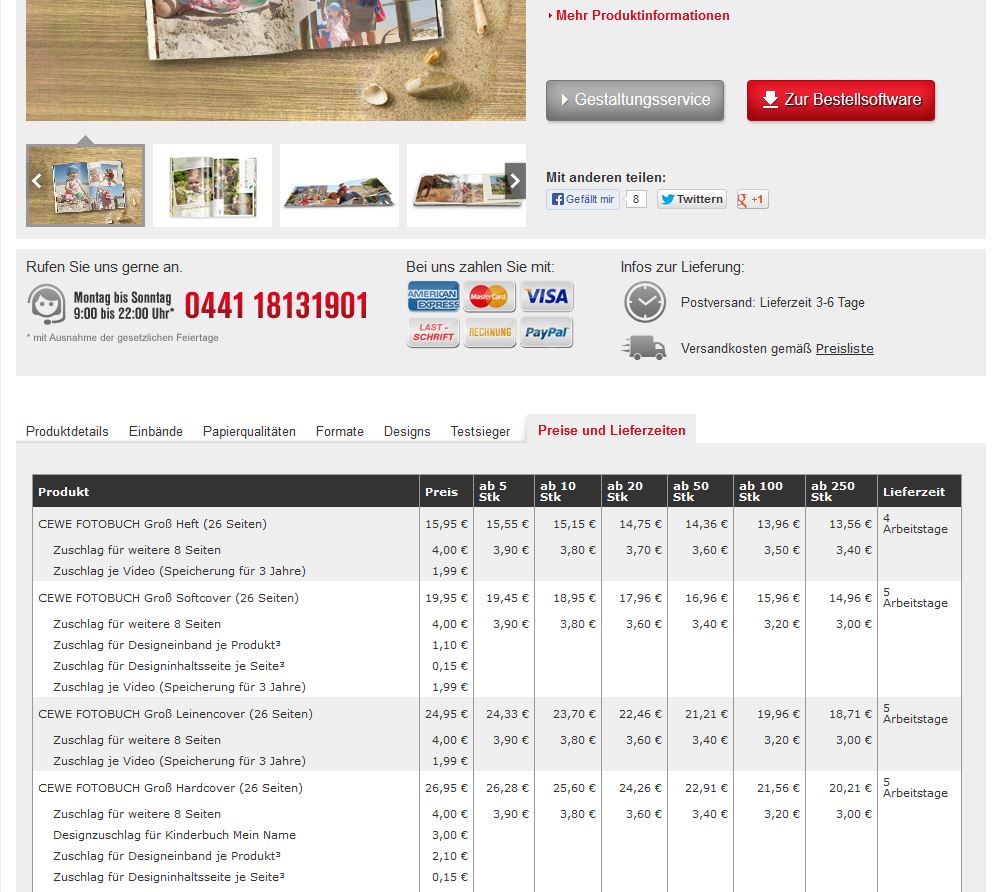Image resolution: width=1000 pixels, height=892 pixels.
Task: Share via the Twittern button
Action: [692, 199]
